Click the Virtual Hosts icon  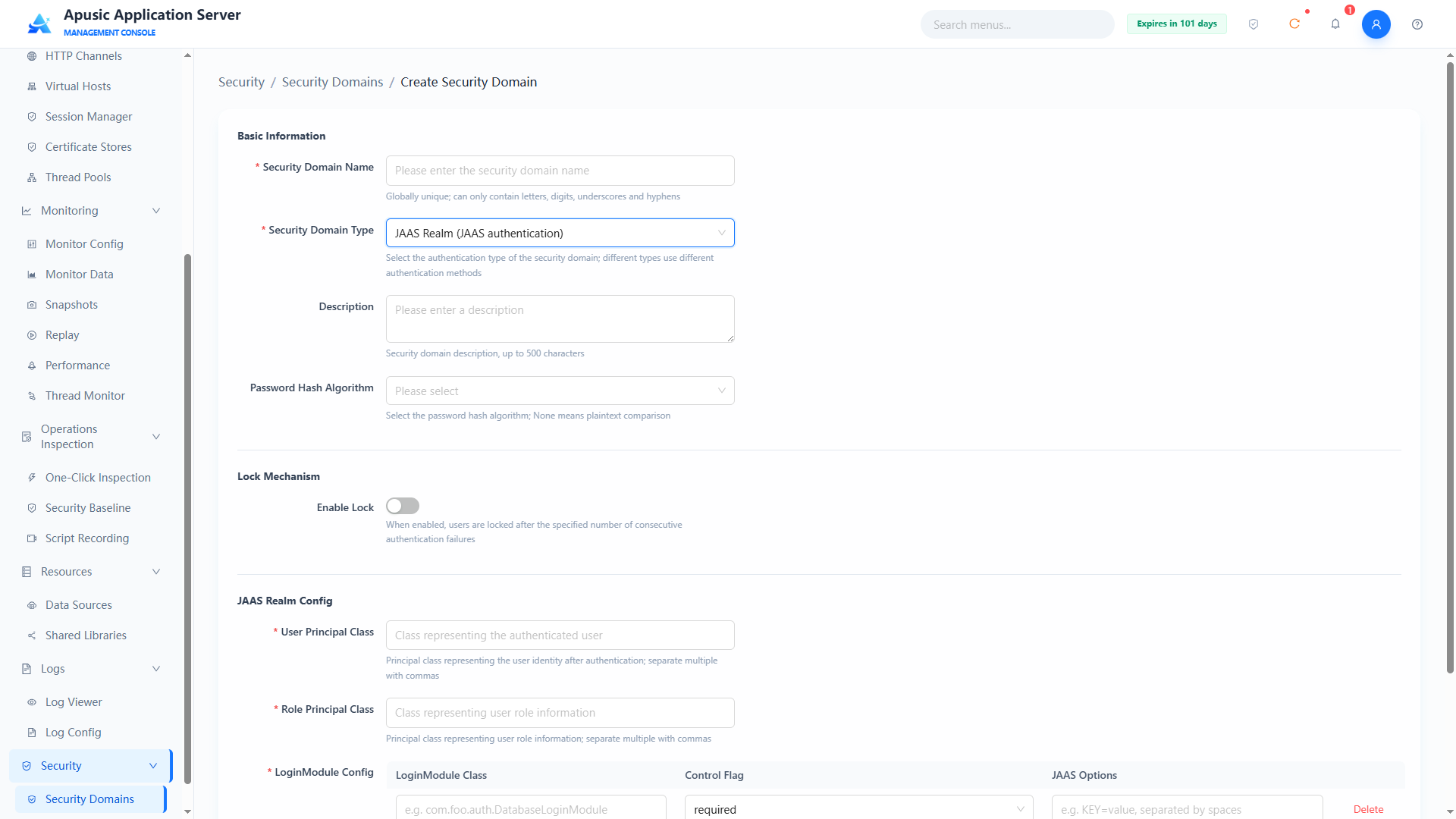(x=32, y=86)
